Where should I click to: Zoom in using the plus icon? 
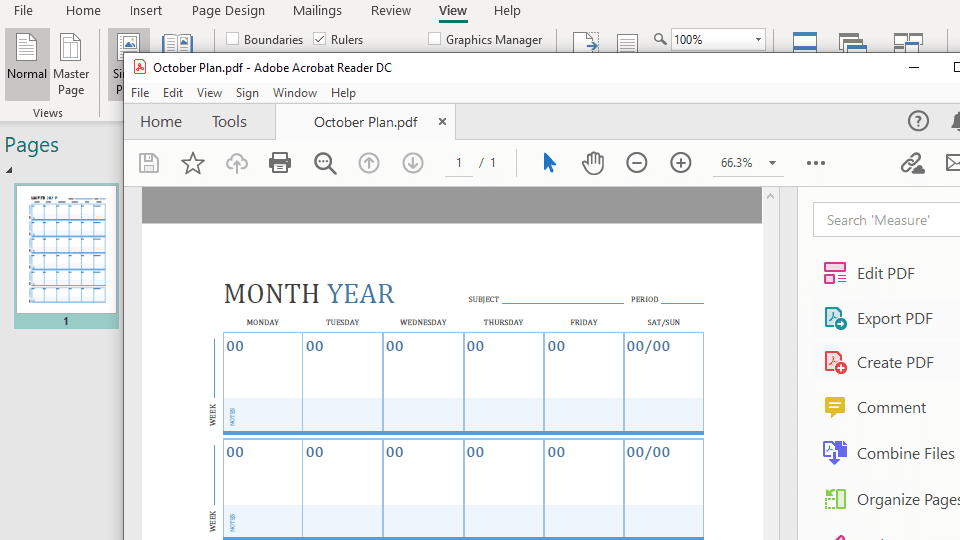tap(681, 163)
